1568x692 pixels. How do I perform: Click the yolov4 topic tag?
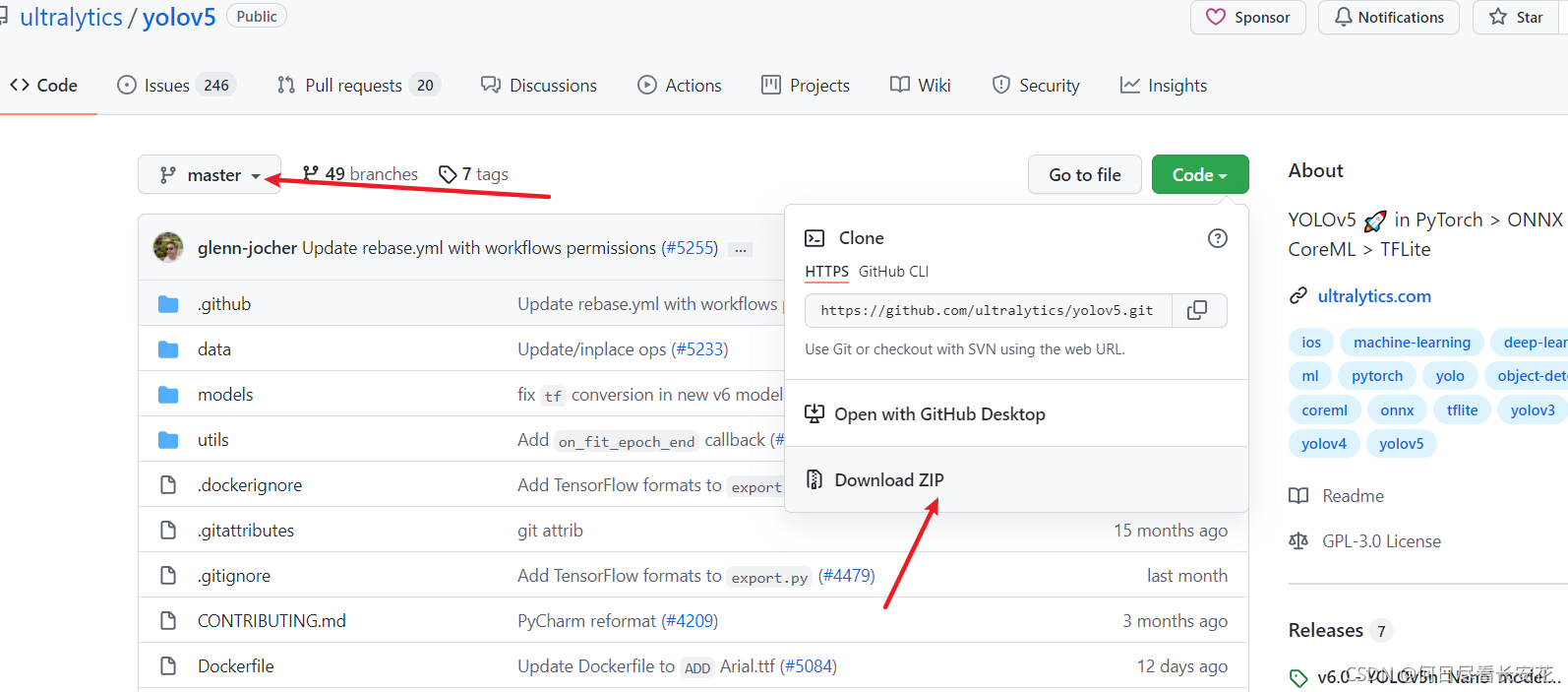point(1324,444)
